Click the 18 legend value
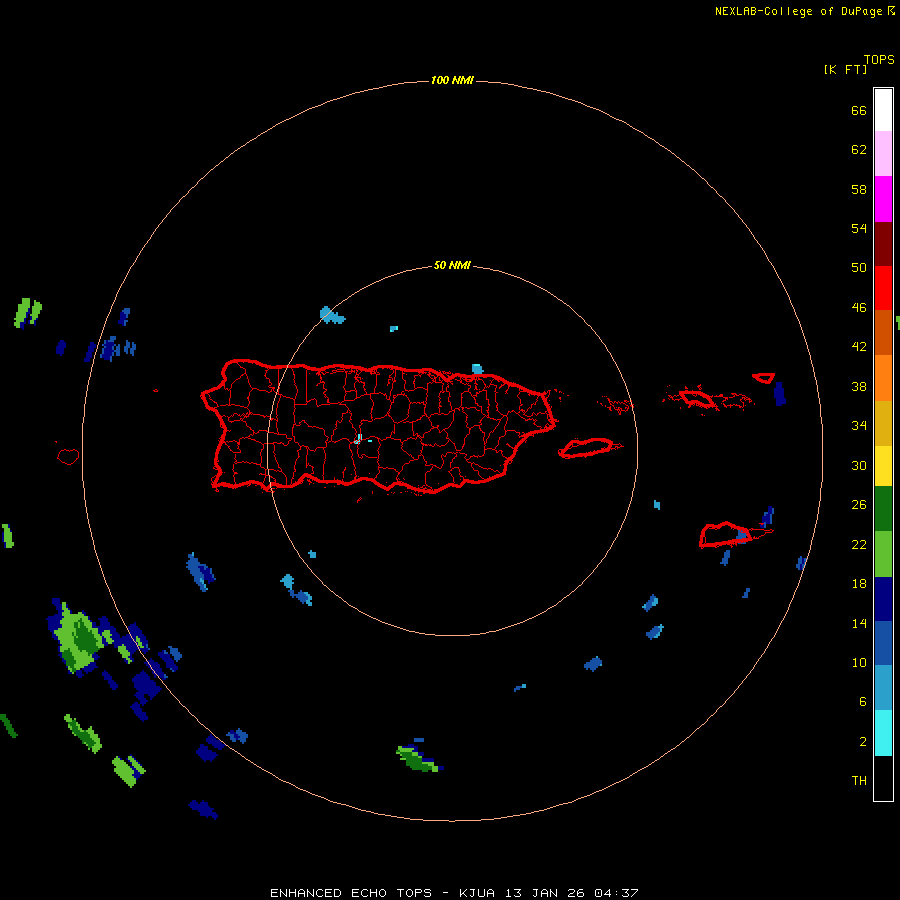 [x=859, y=584]
